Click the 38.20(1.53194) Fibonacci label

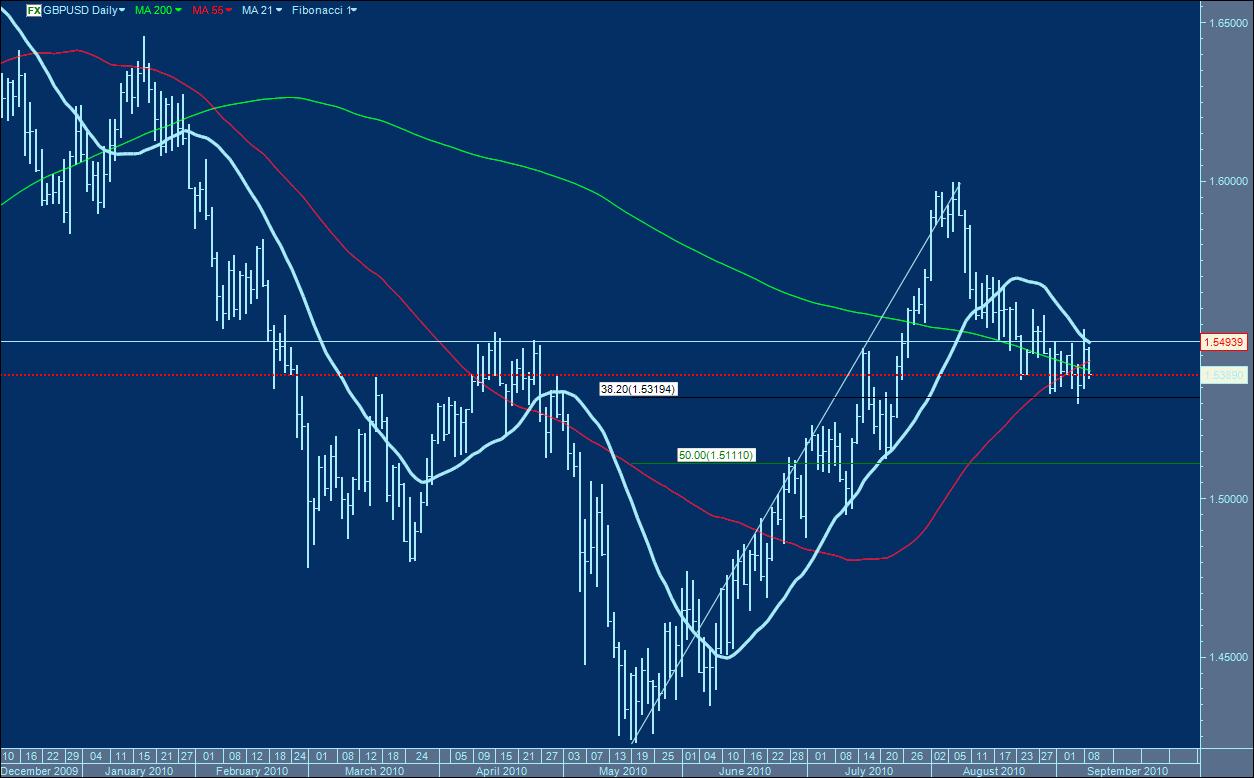pos(638,389)
